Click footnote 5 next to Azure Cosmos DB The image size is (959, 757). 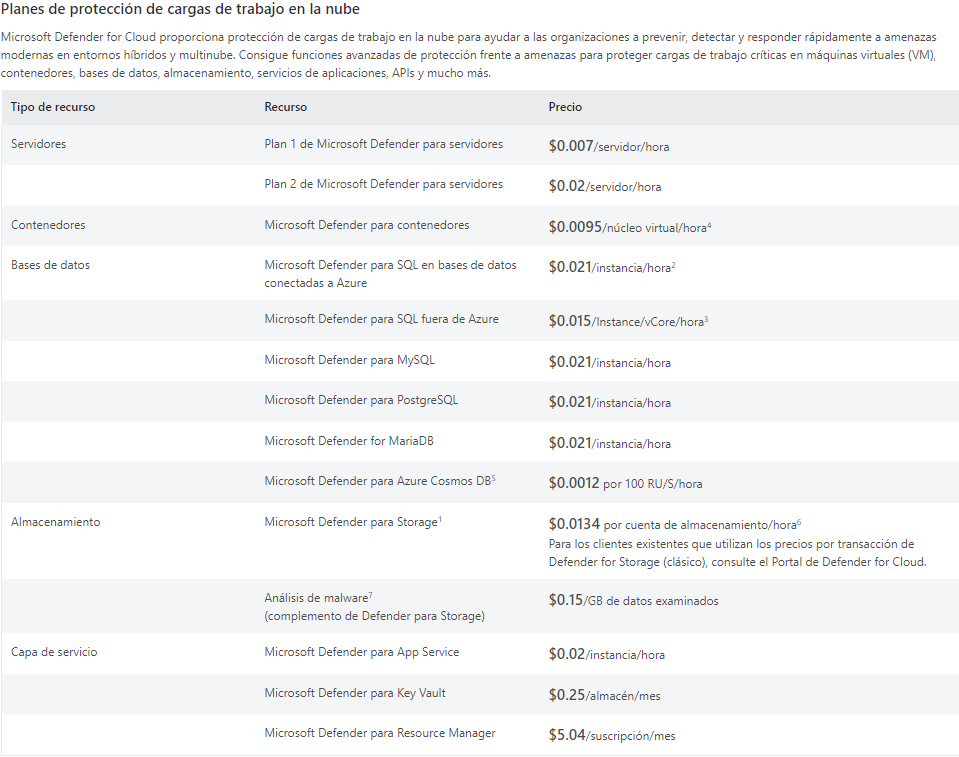click(493, 478)
